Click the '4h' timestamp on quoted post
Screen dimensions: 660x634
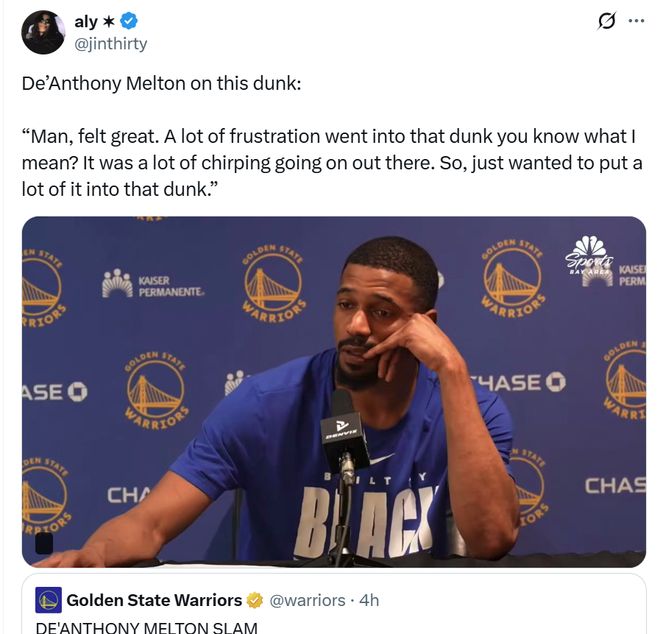click(368, 600)
